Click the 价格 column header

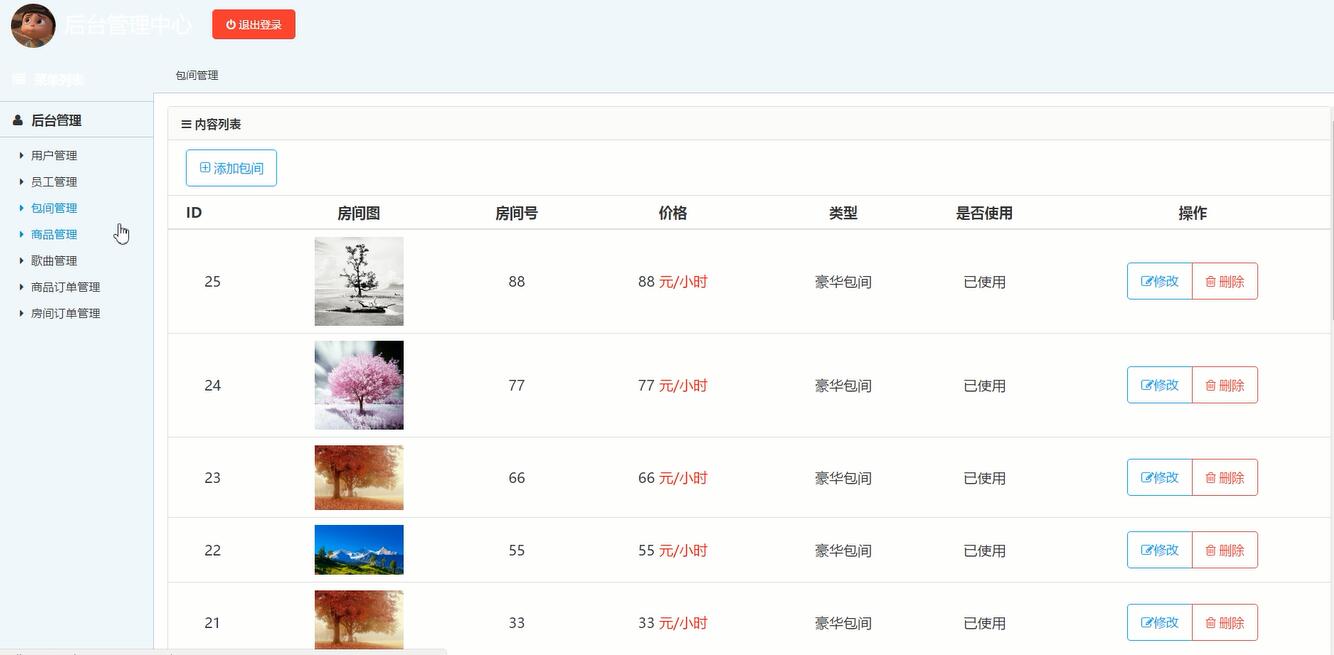(x=673, y=213)
